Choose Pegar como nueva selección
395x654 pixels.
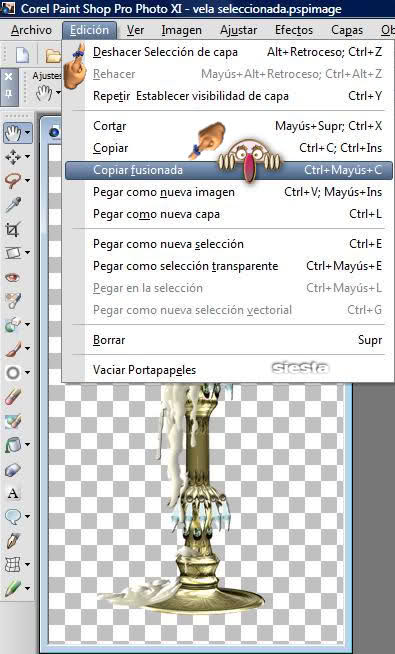229,244
